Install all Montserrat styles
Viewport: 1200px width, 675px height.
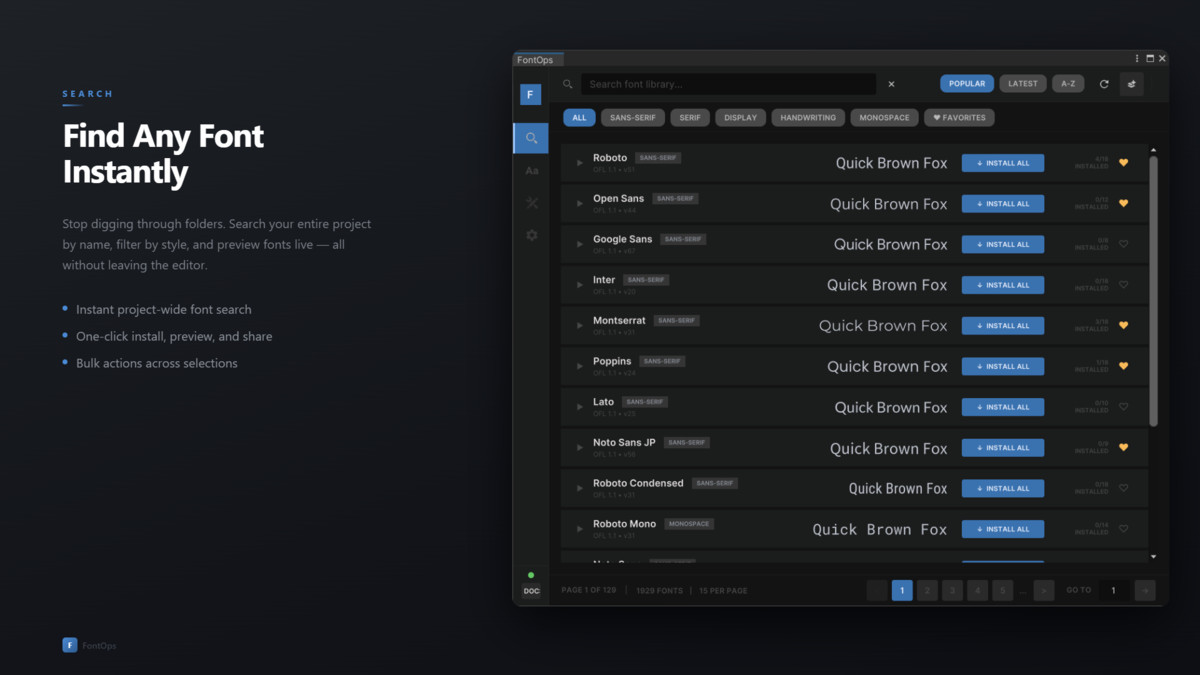1003,326
